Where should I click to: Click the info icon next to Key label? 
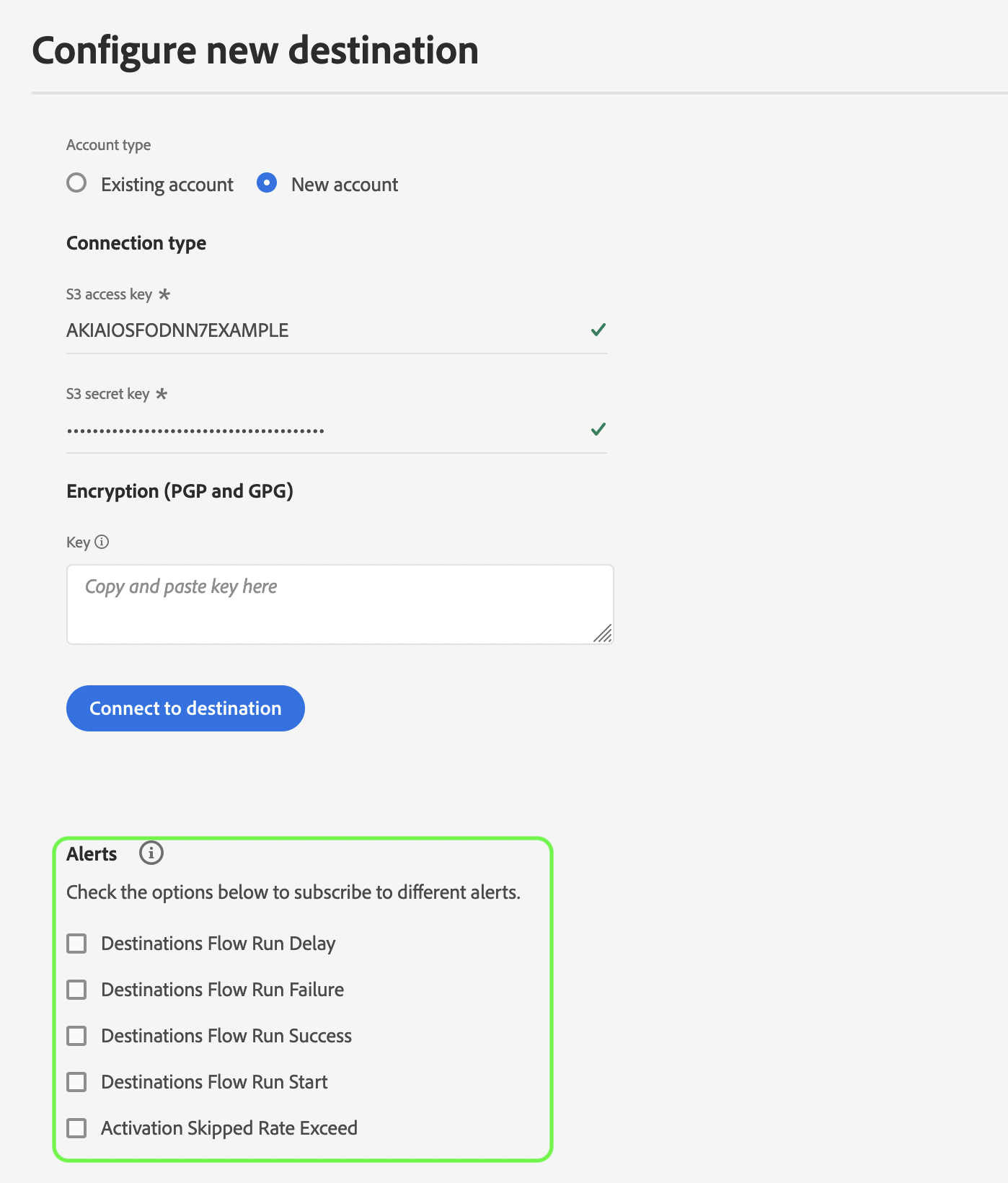102,542
